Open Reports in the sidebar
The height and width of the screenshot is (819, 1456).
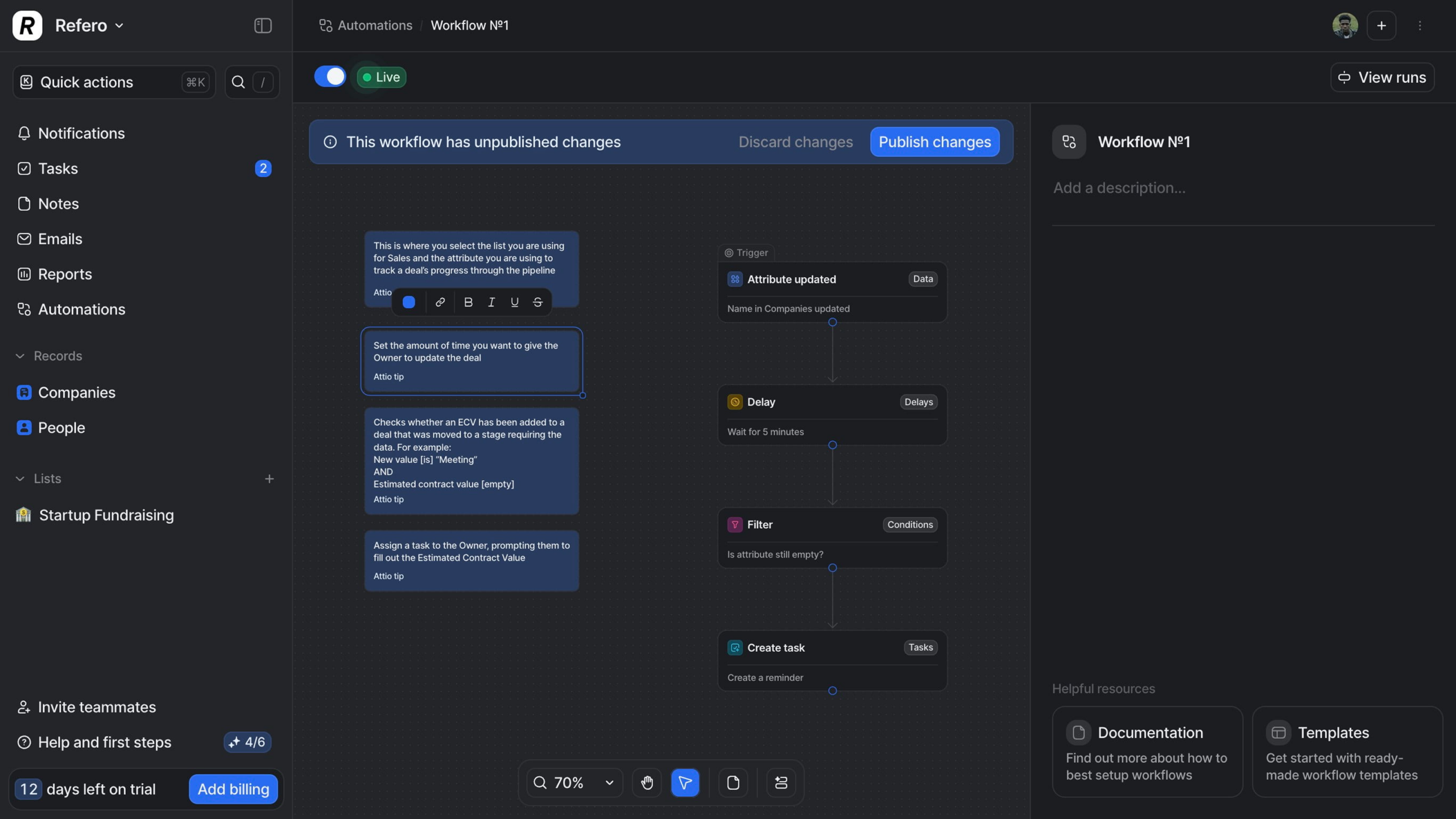click(64, 274)
